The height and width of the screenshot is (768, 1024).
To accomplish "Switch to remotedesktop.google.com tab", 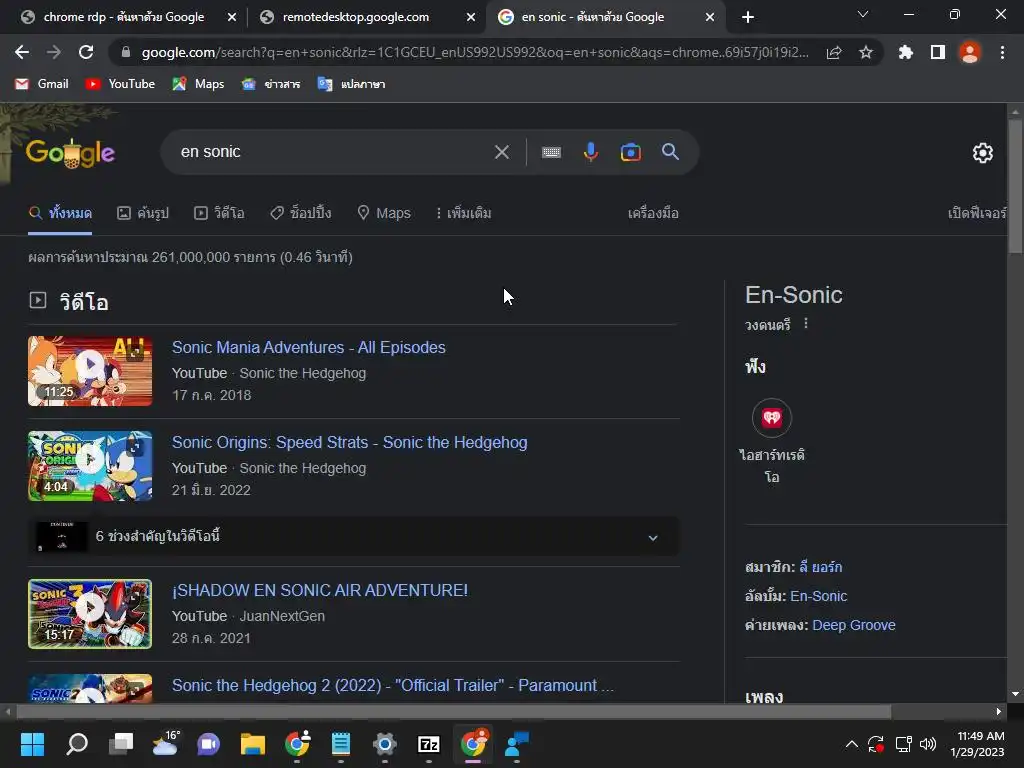I will (356, 17).
